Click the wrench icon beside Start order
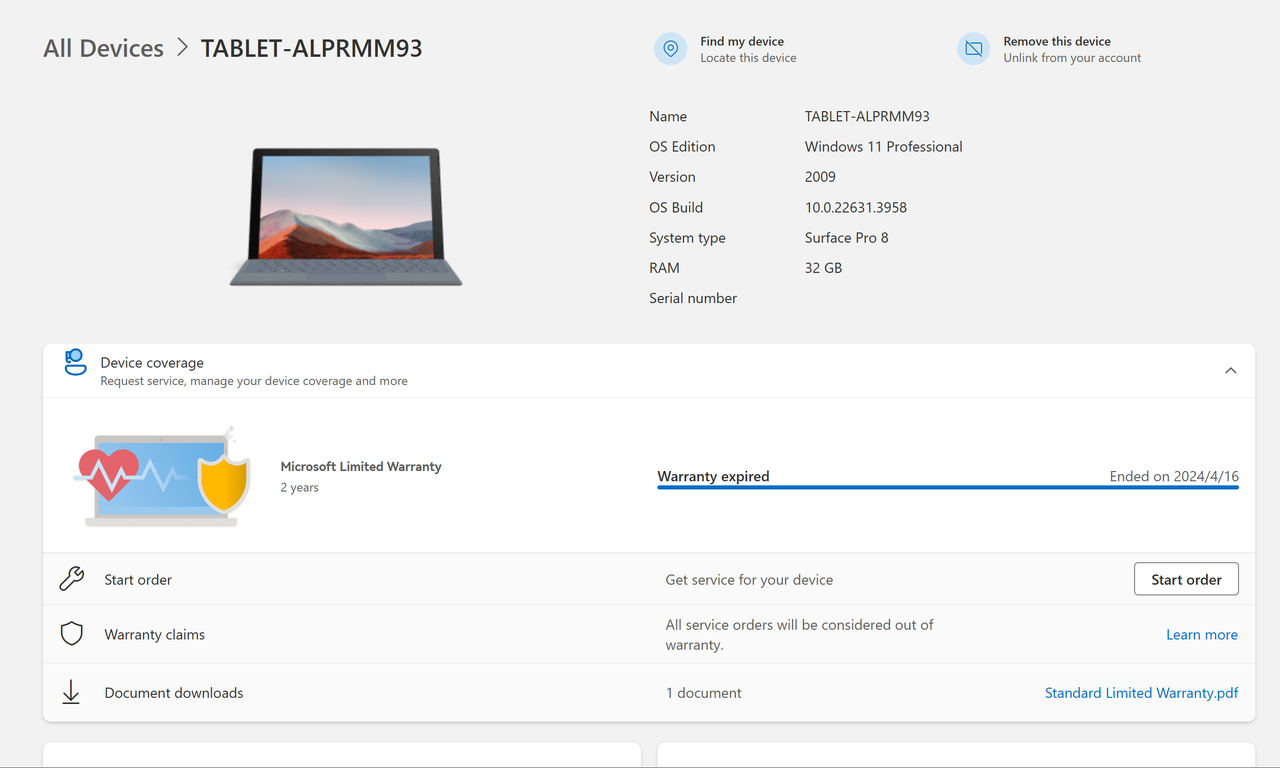This screenshot has height=768, width=1280. (x=72, y=579)
